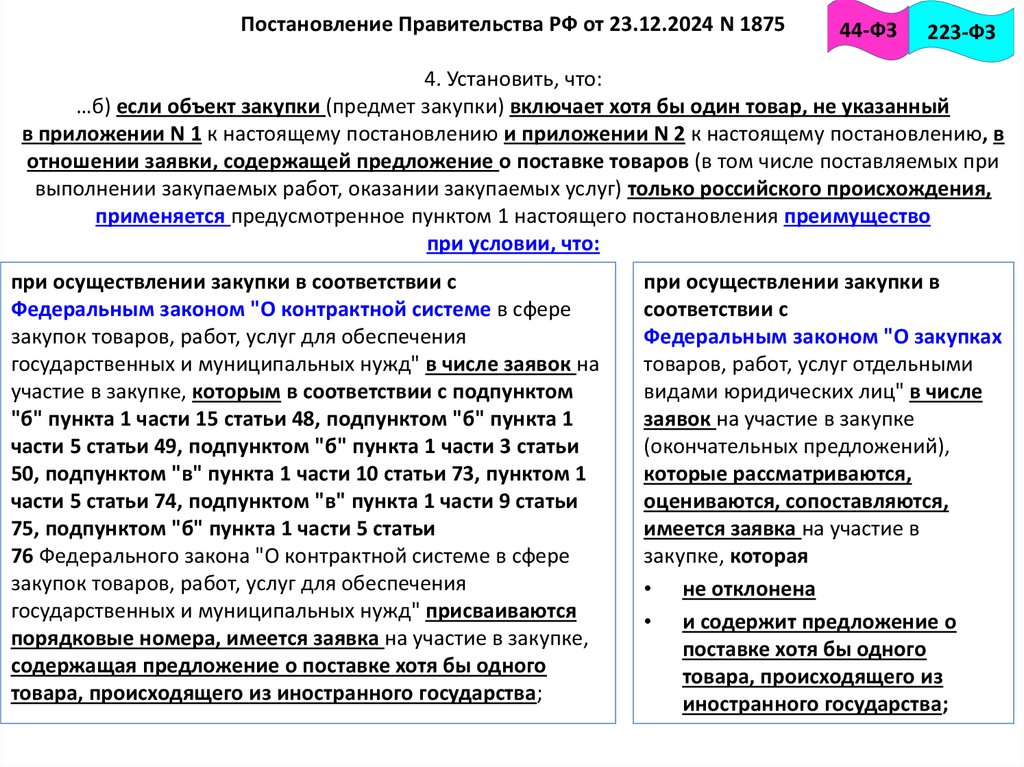Click bold word 'которая' in right box
1024x767 pixels.
(769, 557)
